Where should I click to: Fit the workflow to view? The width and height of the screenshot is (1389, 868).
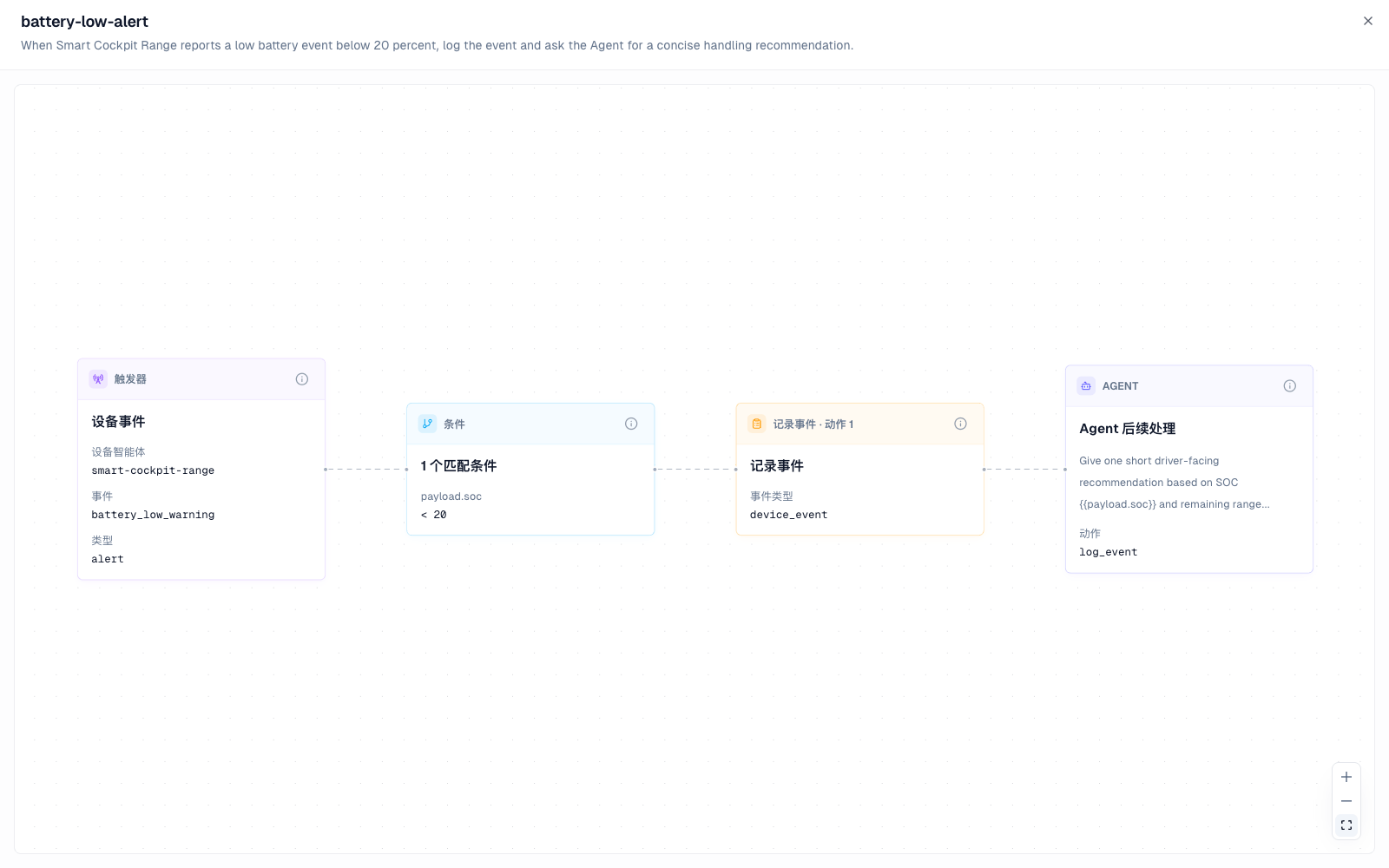tap(1346, 825)
